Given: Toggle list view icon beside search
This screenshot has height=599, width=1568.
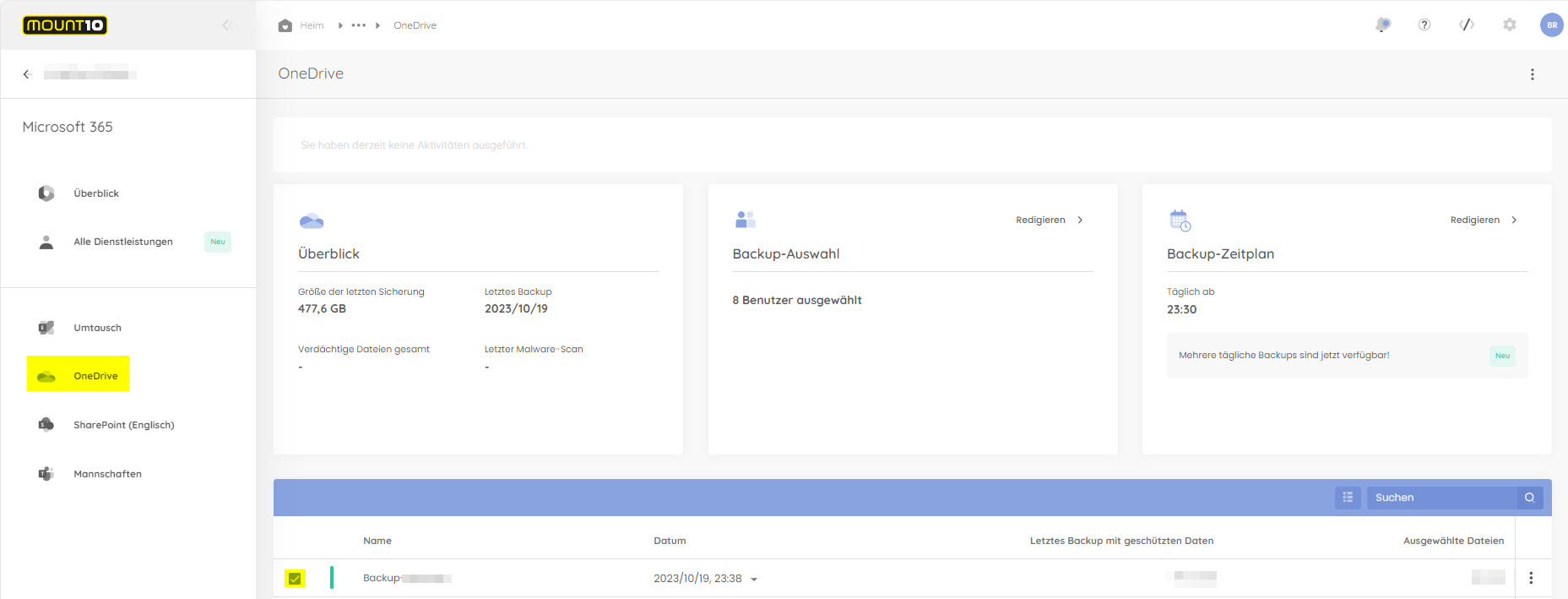Looking at the screenshot, I should click(x=1348, y=498).
